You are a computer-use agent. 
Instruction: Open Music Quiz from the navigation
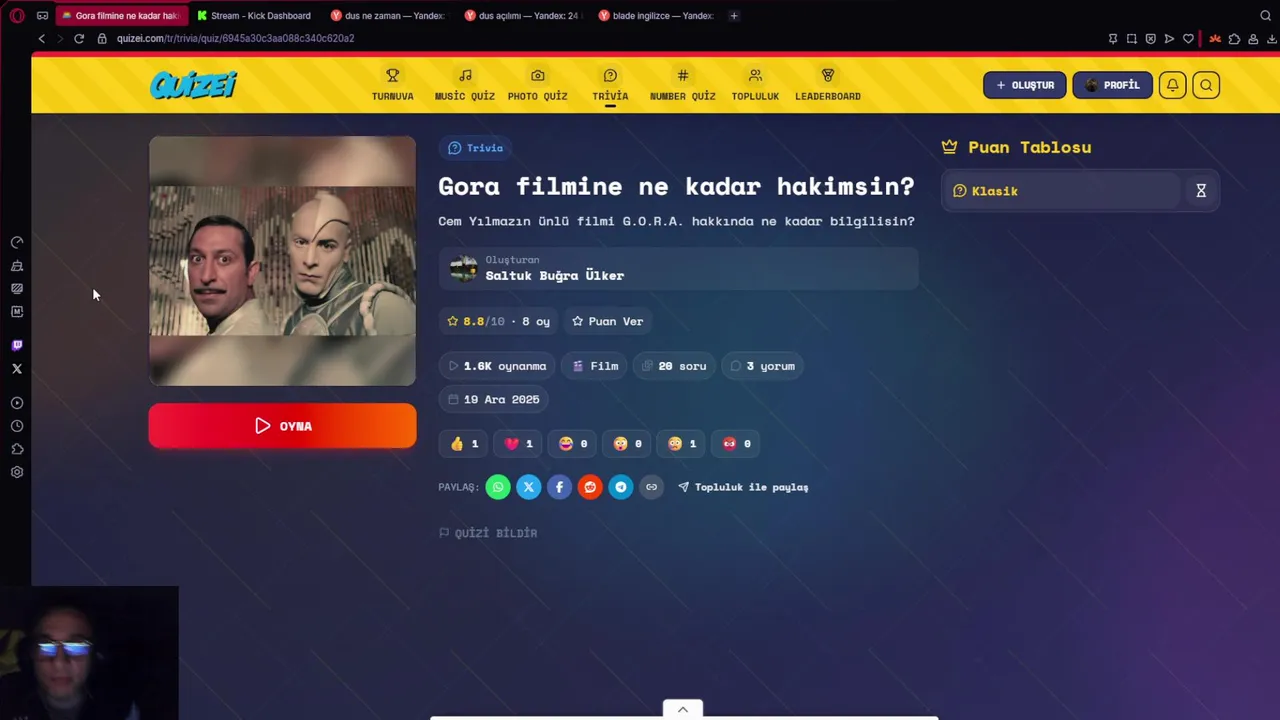point(465,85)
